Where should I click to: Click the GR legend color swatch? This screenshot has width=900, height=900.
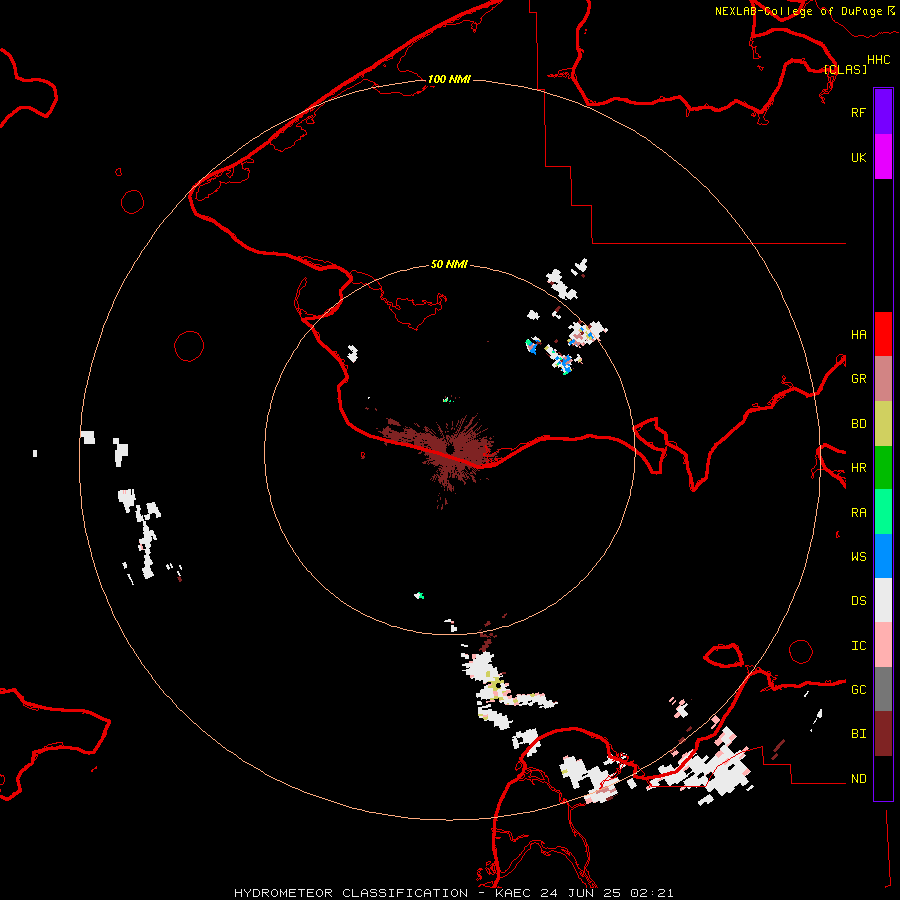point(883,379)
